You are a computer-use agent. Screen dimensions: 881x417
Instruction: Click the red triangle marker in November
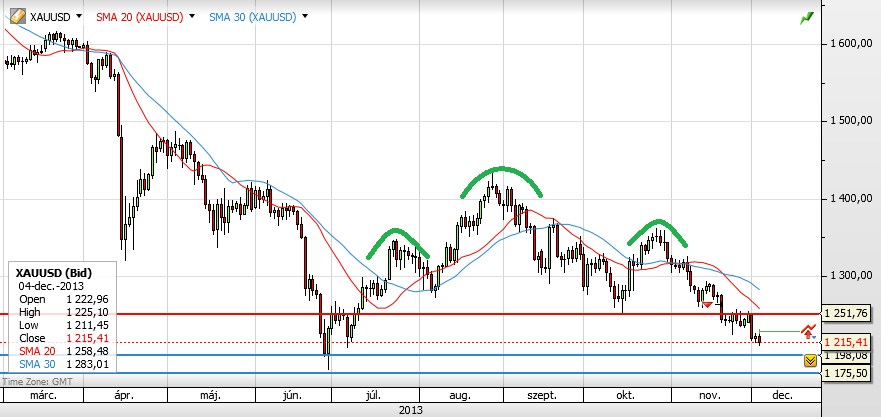tap(708, 305)
